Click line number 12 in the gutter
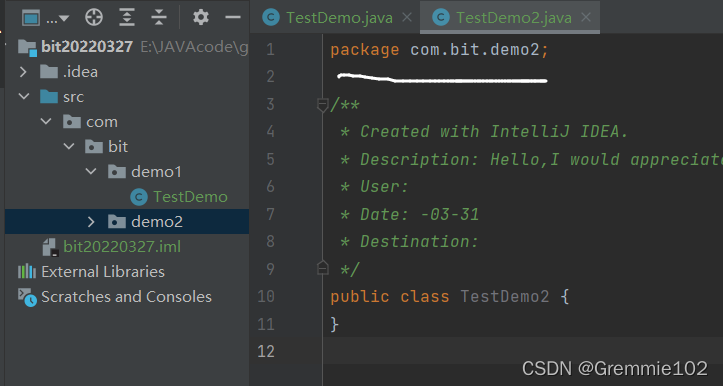The height and width of the screenshot is (386, 723). (266, 351)
